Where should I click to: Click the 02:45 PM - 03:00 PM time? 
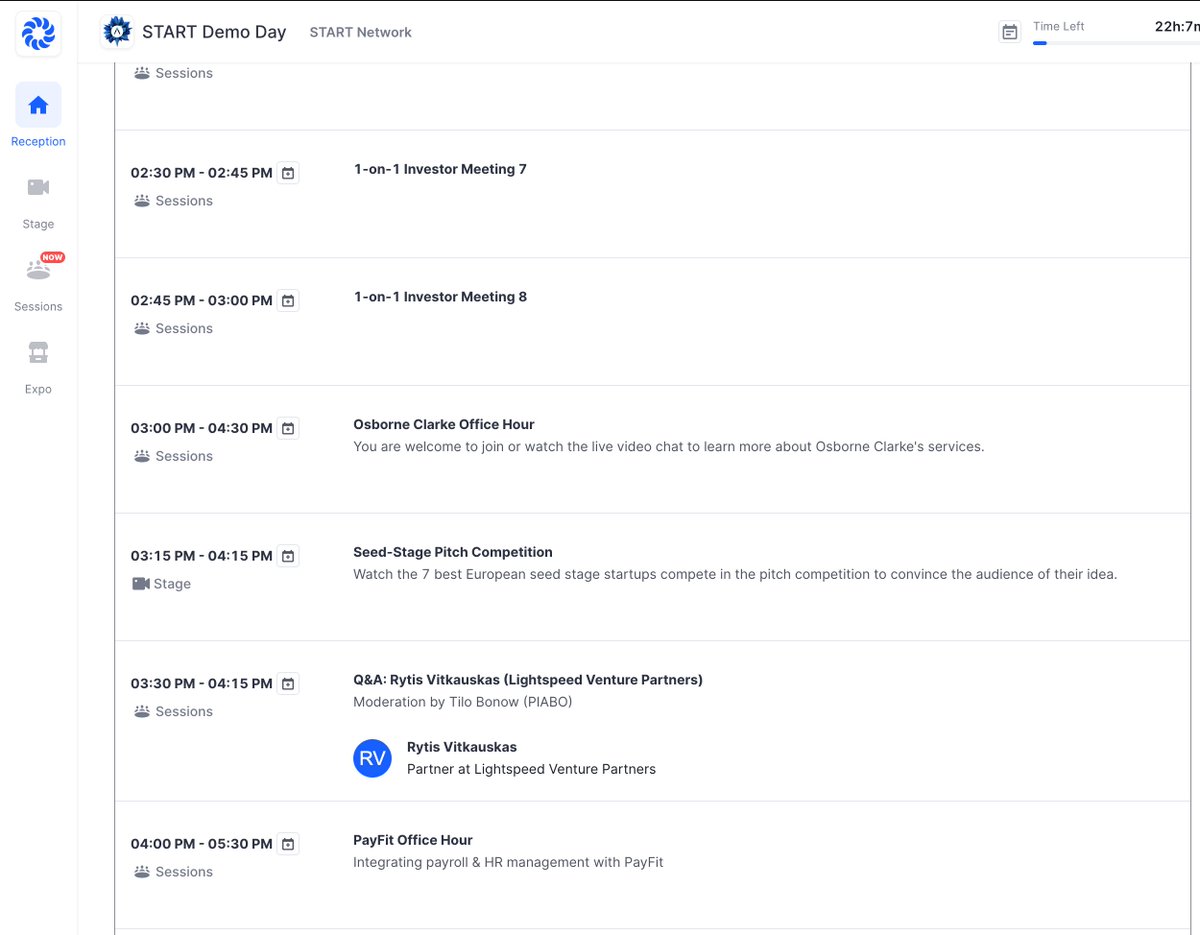coord(202,301)
